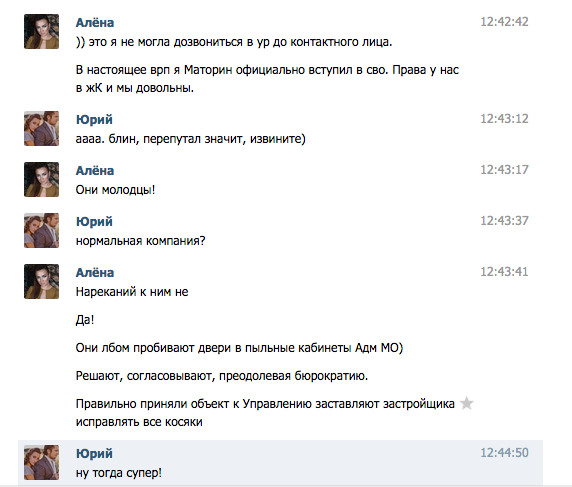The width and height of the screenshot is (572, 487).
Task: Open Юрий's avatar next to 'ну тогда супер!'
Action: point(42,463)
